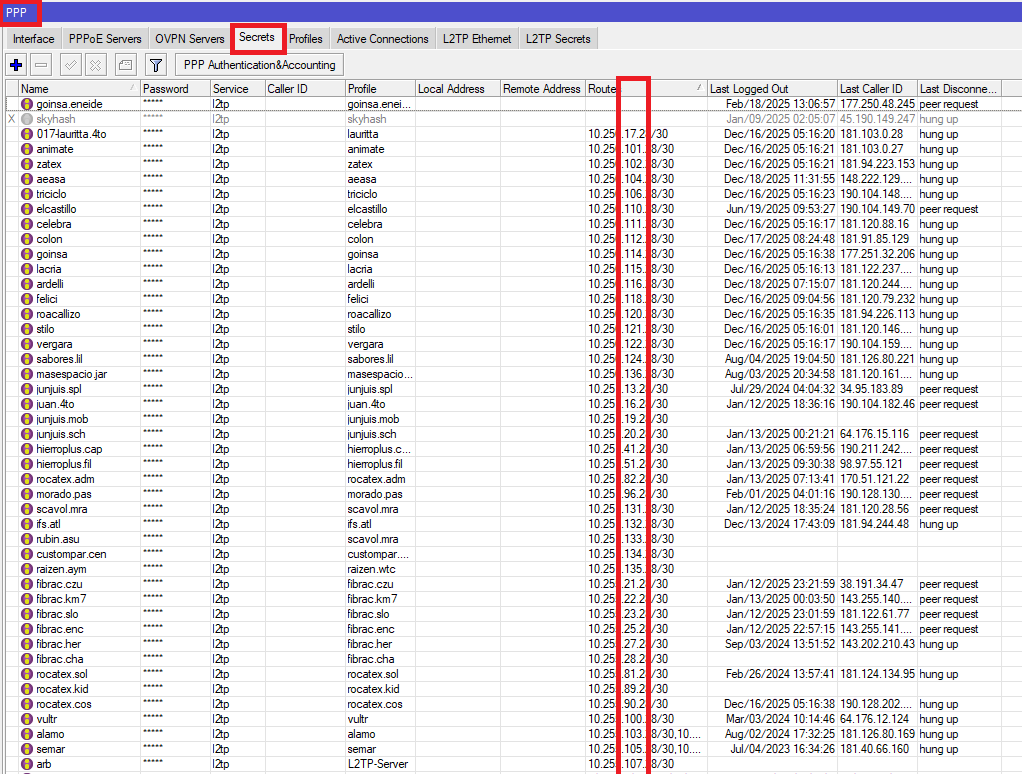Select the goinsa.eneide user icon
The image size is (1022, 774).
[27, 104]
